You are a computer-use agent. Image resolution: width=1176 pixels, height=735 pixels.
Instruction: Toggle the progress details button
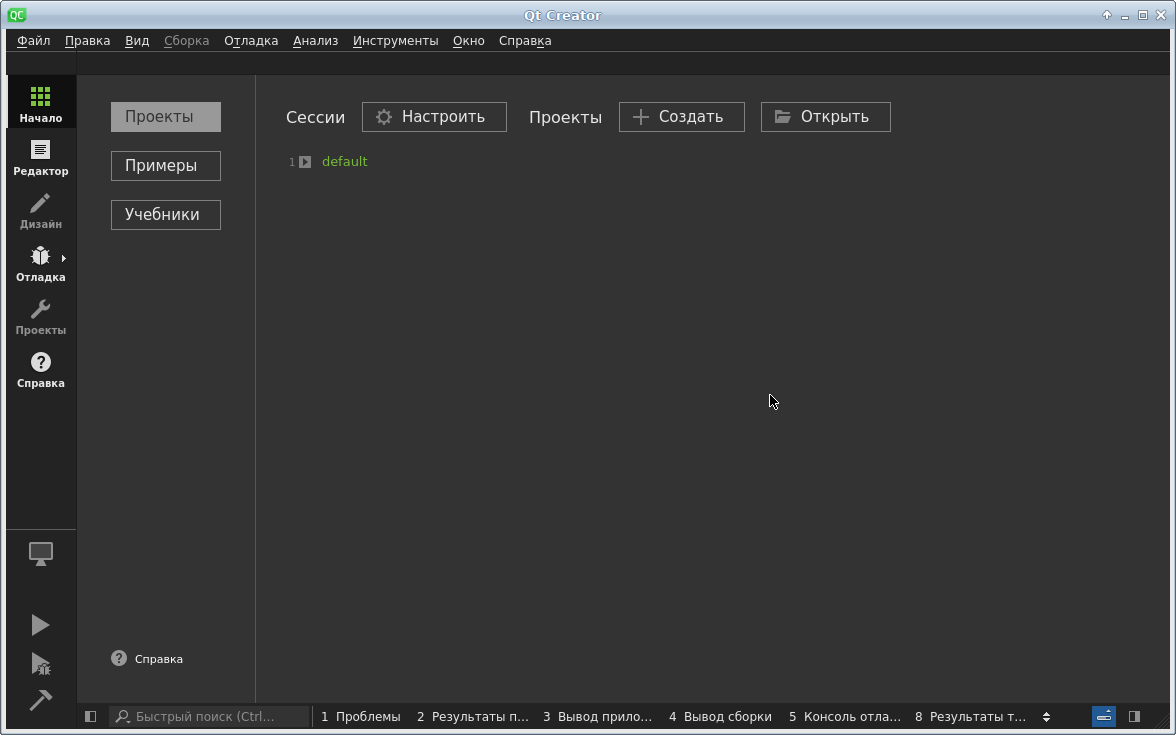pyautogui.click(x=1104, y=716)
